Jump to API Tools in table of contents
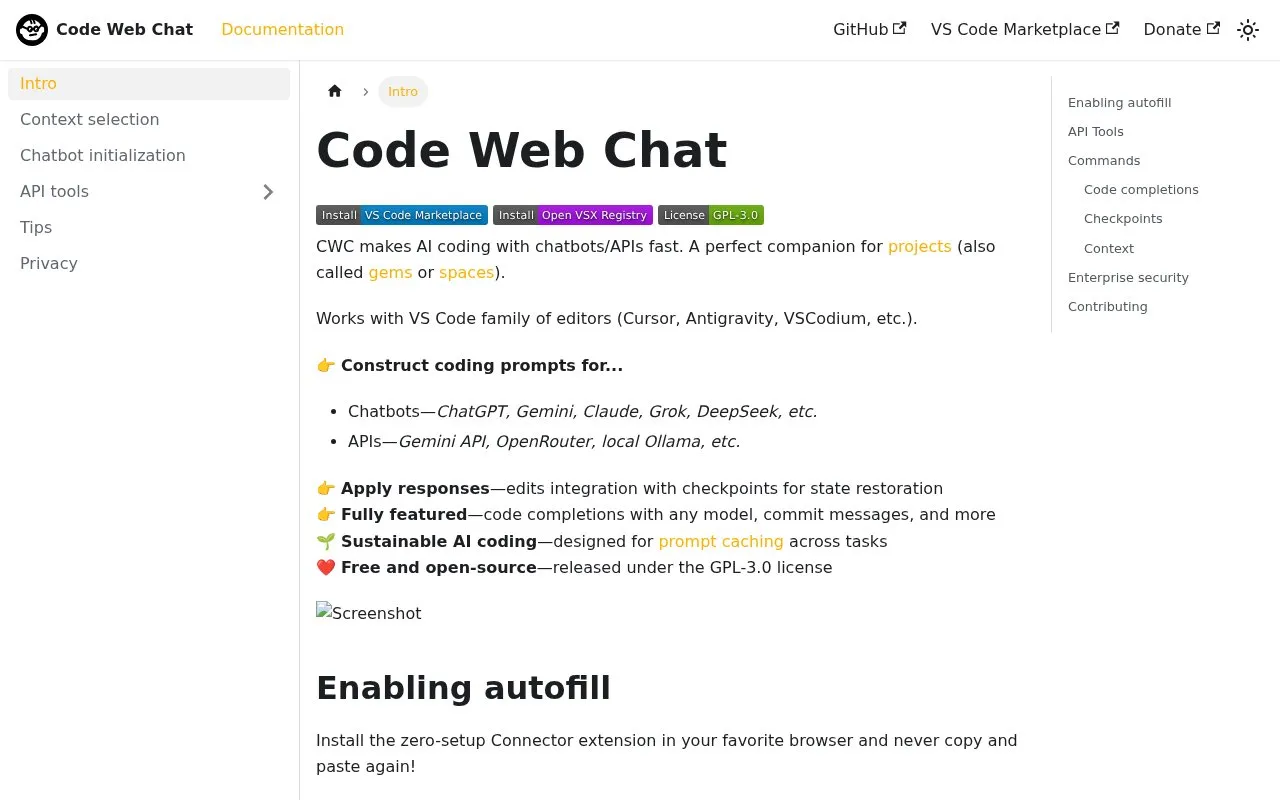1280x800 pixels. 1096,132
